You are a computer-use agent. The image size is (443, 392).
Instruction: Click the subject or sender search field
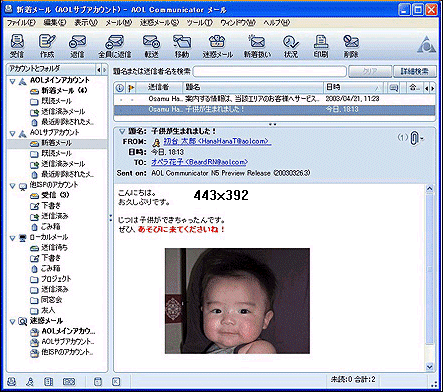tap(270, 71)
